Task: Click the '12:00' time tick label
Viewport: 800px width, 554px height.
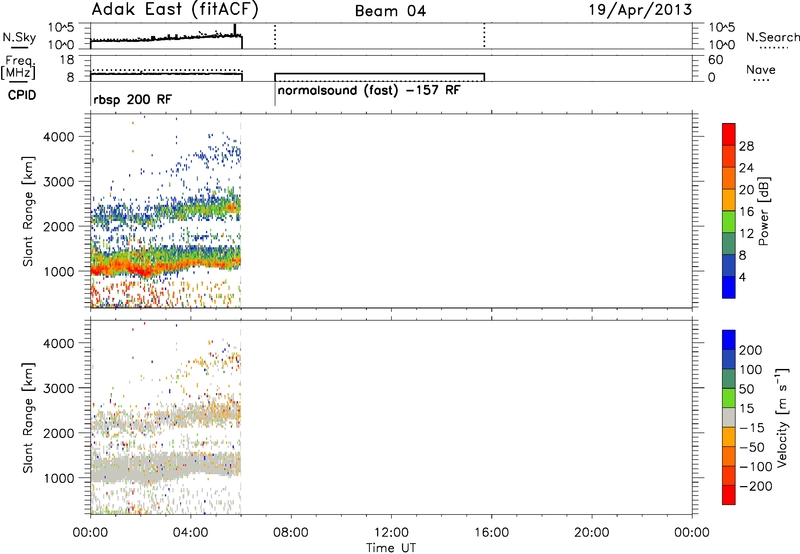Action: tap(391, 533)
